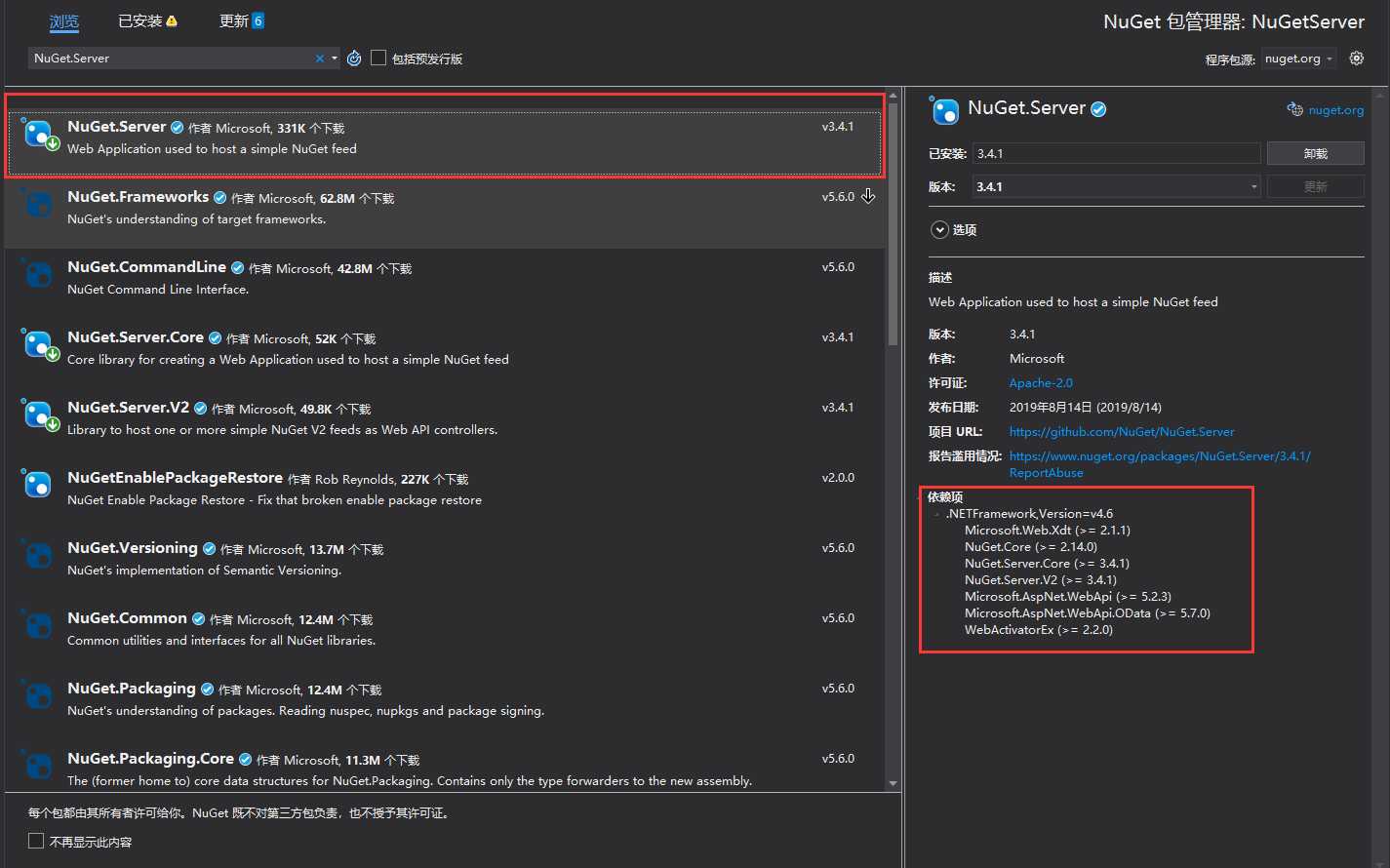Click the NuGet.Server.Core (>= 3.4.1) dependency
The image size is (1390, 868).
point(1048,564)
